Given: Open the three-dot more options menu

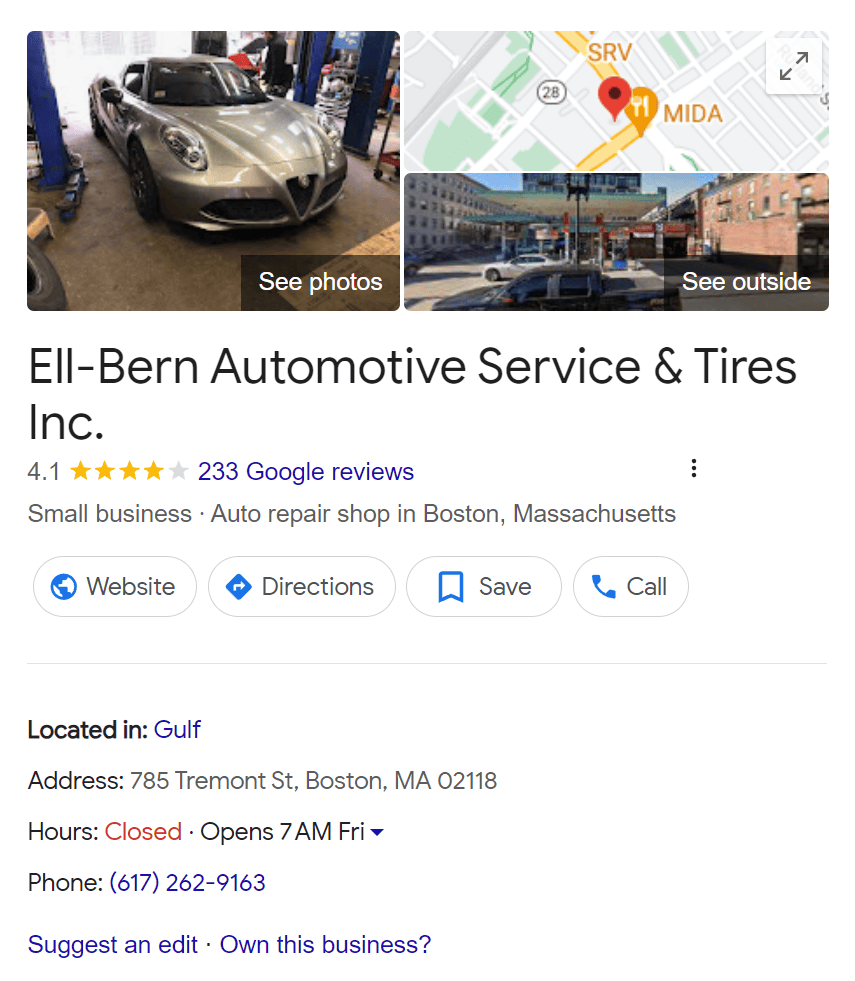Looking at the screenshot, I should (694, 468).
